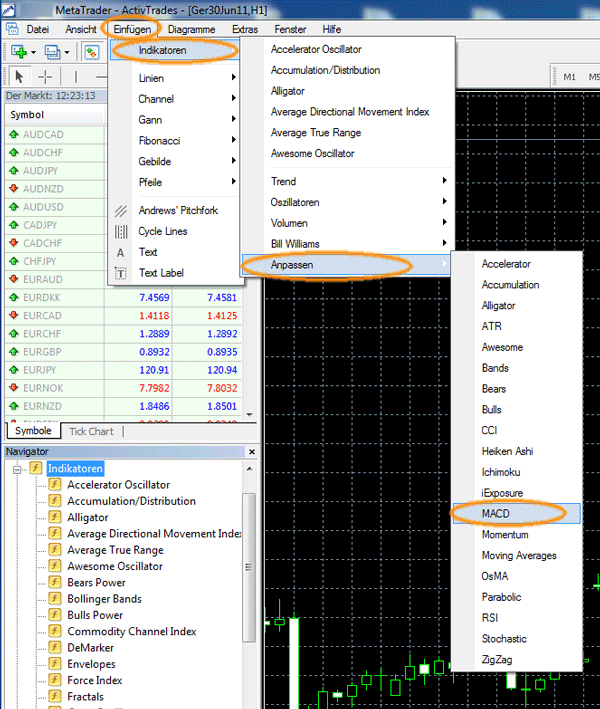Image resolution: width=600 pixels, height=709 pixels.
Task: Expand the Gebilde submenu
Action: (175, 161)
